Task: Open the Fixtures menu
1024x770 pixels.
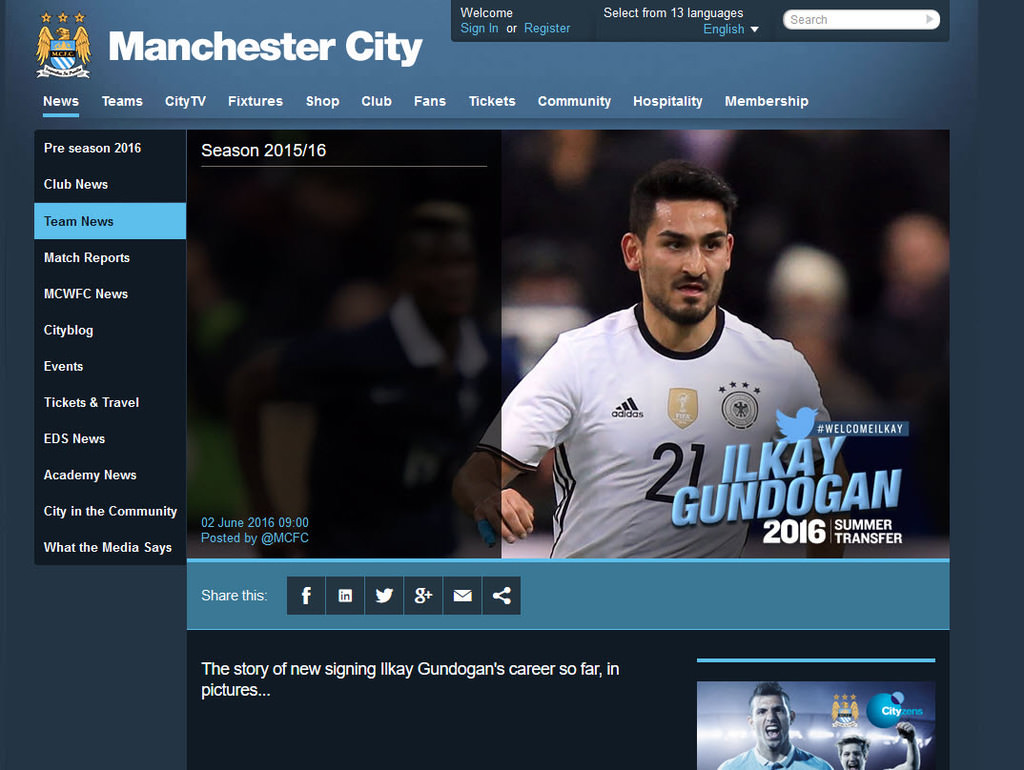Action: pos(255,101)
